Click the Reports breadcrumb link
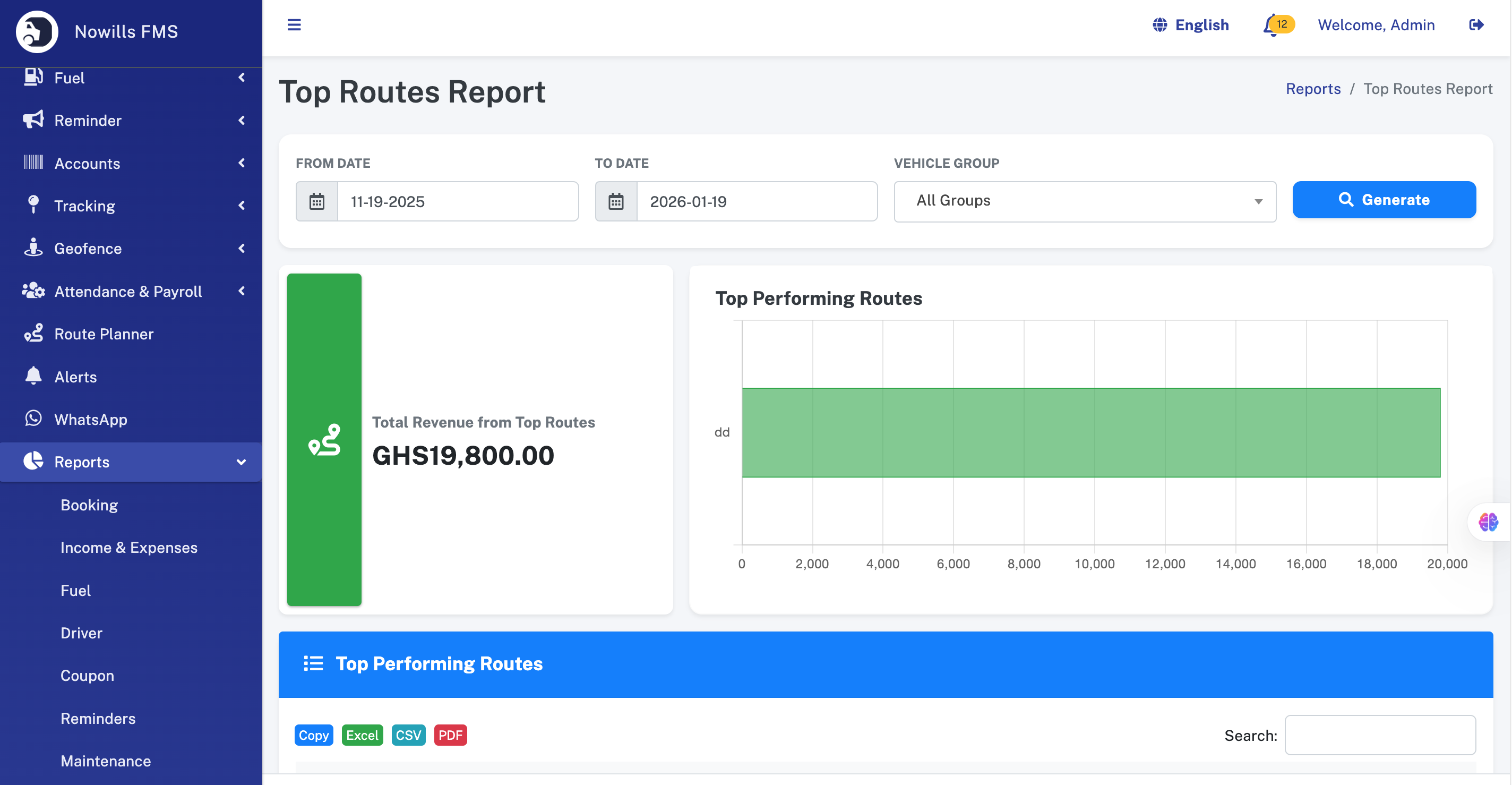The width and height of the screenshot is (1512, 785). [x=1313, y=89]
